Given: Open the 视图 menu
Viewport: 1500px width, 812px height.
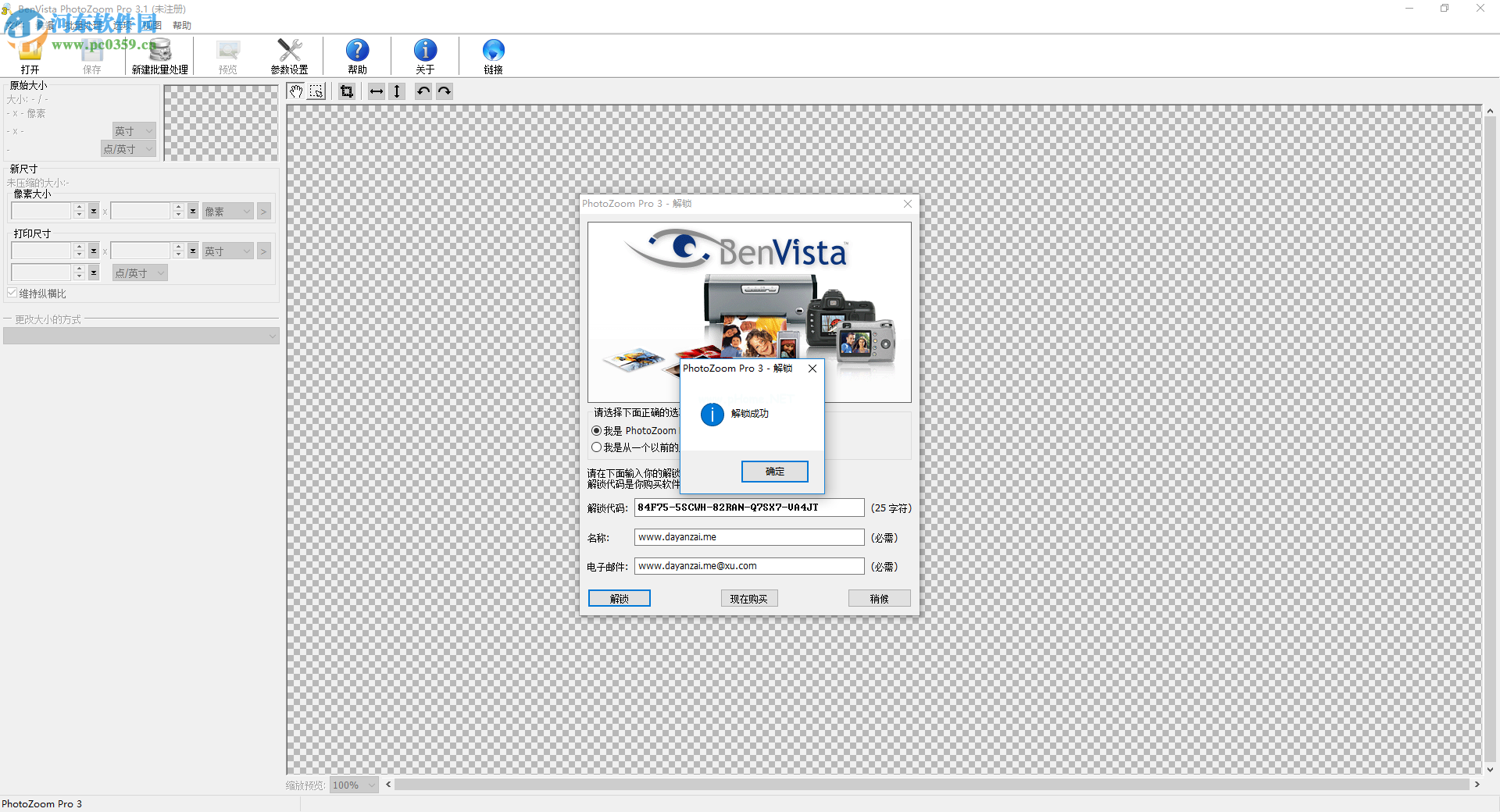Looking at the screenshot, I should click(152, 25).
